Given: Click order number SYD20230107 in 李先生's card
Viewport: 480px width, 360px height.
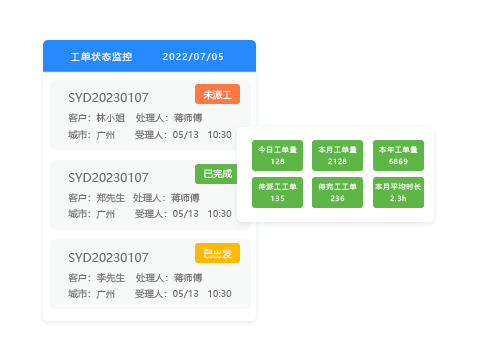Looking at the screenshot, I should [108, 258].
